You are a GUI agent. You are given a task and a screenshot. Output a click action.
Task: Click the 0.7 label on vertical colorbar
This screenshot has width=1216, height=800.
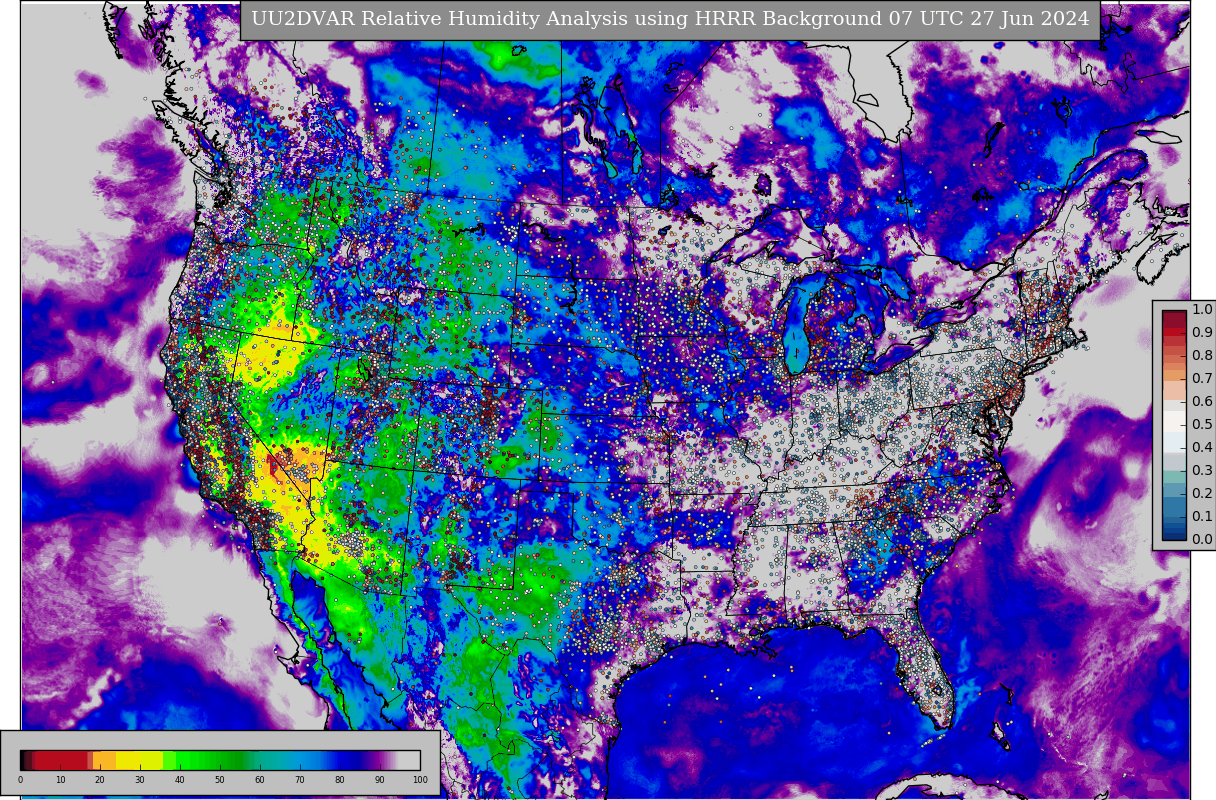(1202, 378)
